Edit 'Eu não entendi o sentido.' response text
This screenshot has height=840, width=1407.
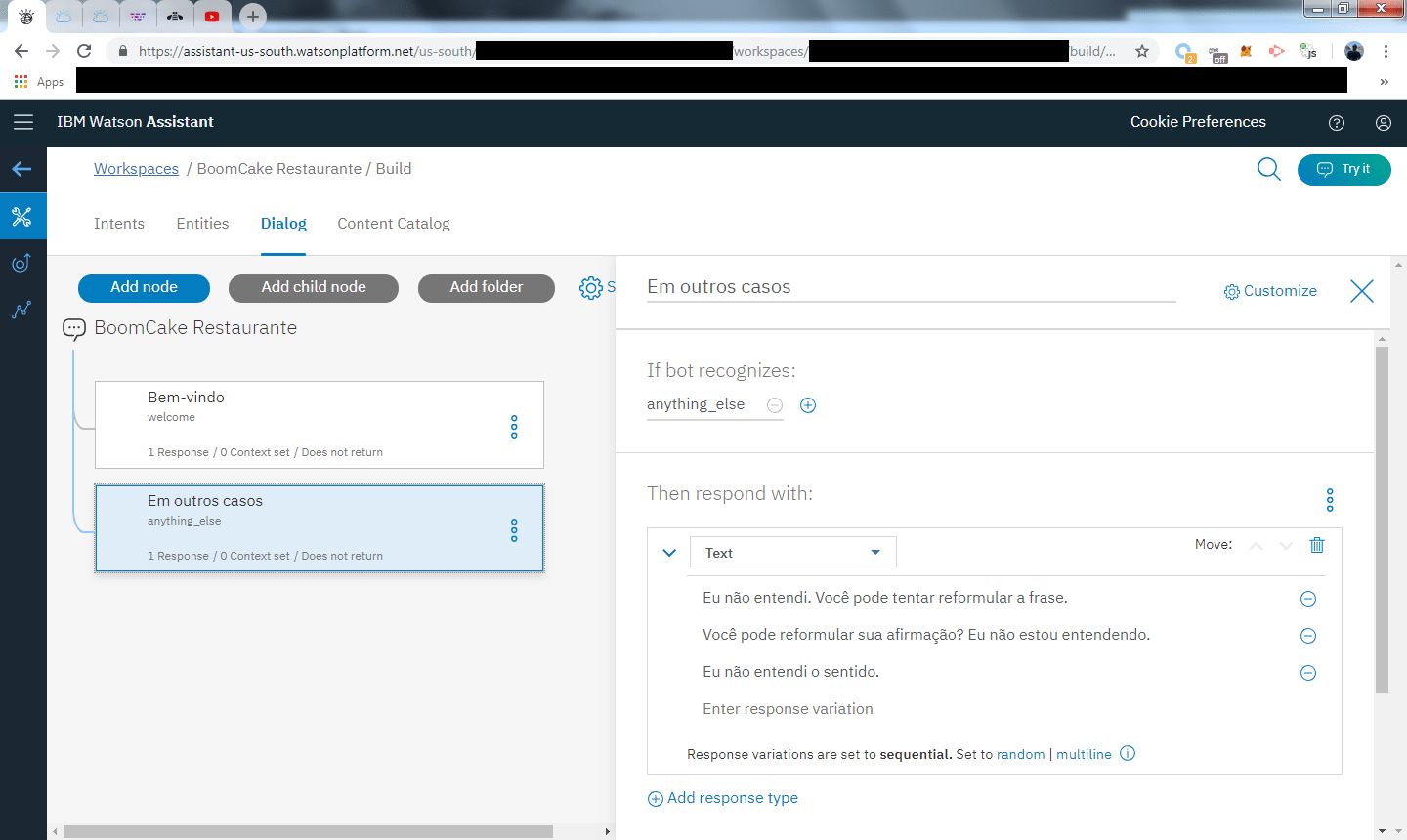[x=790, y=672]
